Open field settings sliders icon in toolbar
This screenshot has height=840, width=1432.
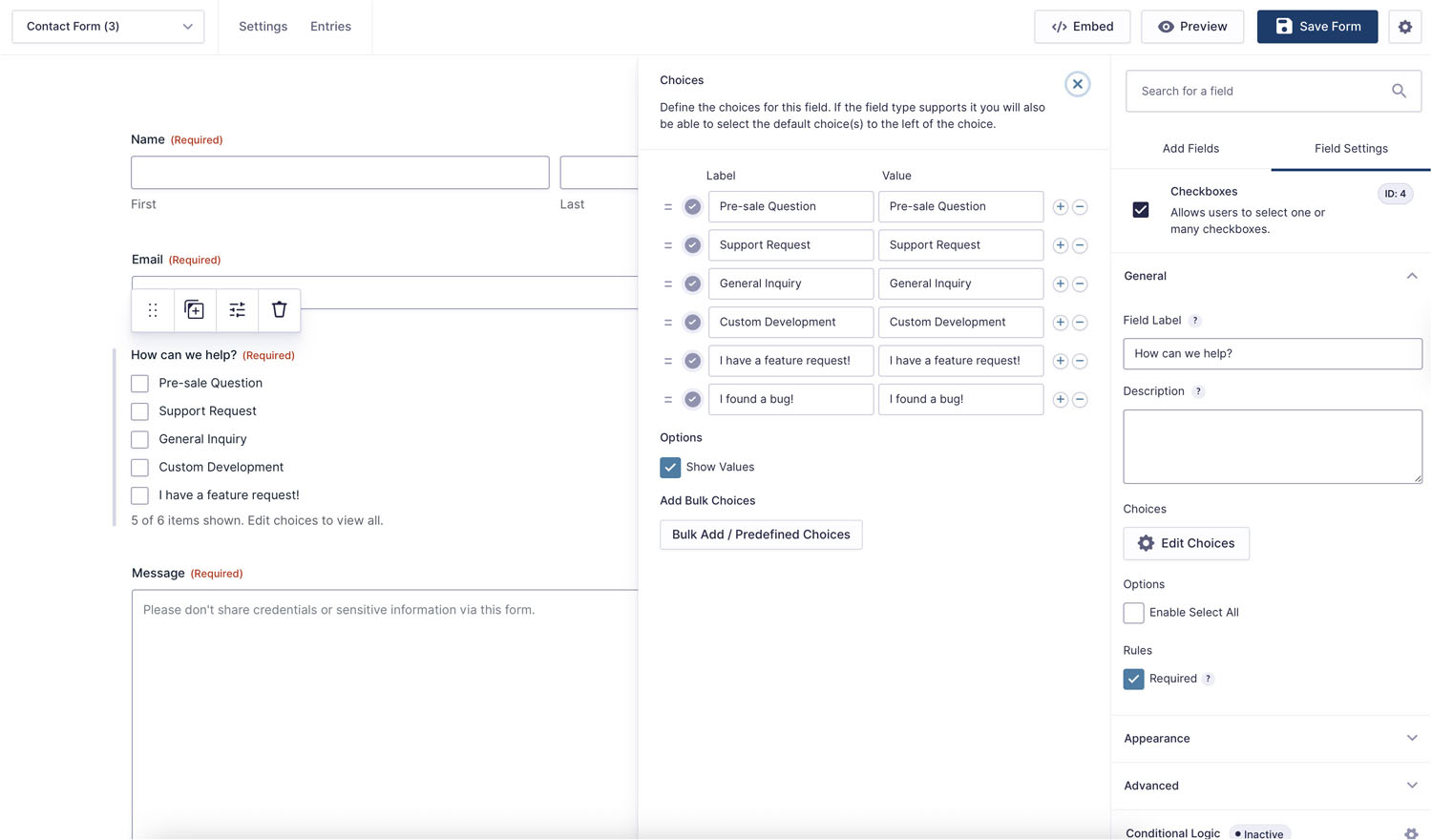pyautogui.click(x=237, y=310)
